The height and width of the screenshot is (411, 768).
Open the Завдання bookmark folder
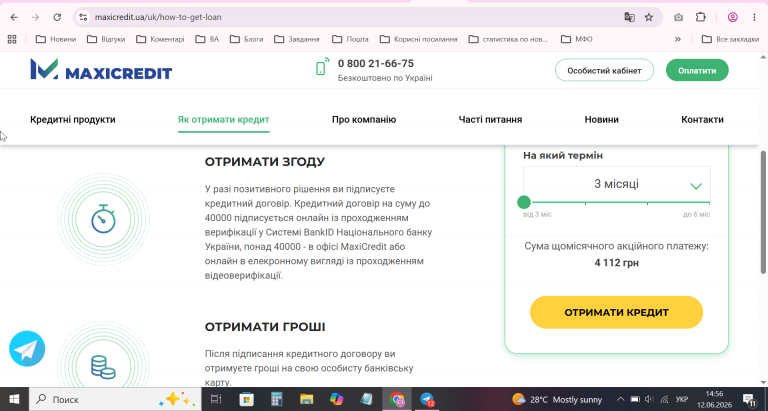click(297, 39)
